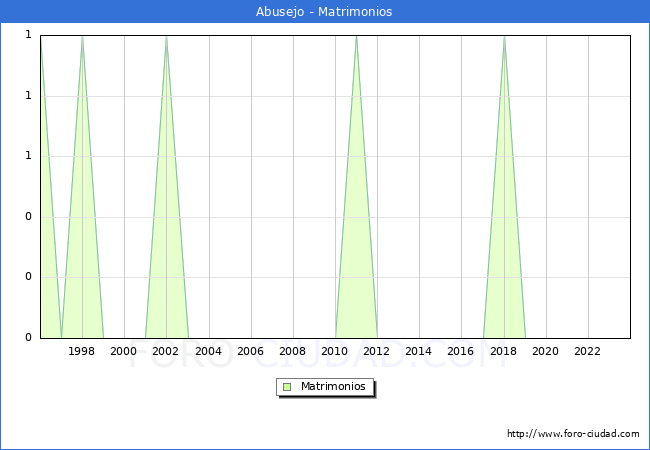650x450 pixels.
Task: Select the 2012 label on the axis
Action: (x=377, y=351)
